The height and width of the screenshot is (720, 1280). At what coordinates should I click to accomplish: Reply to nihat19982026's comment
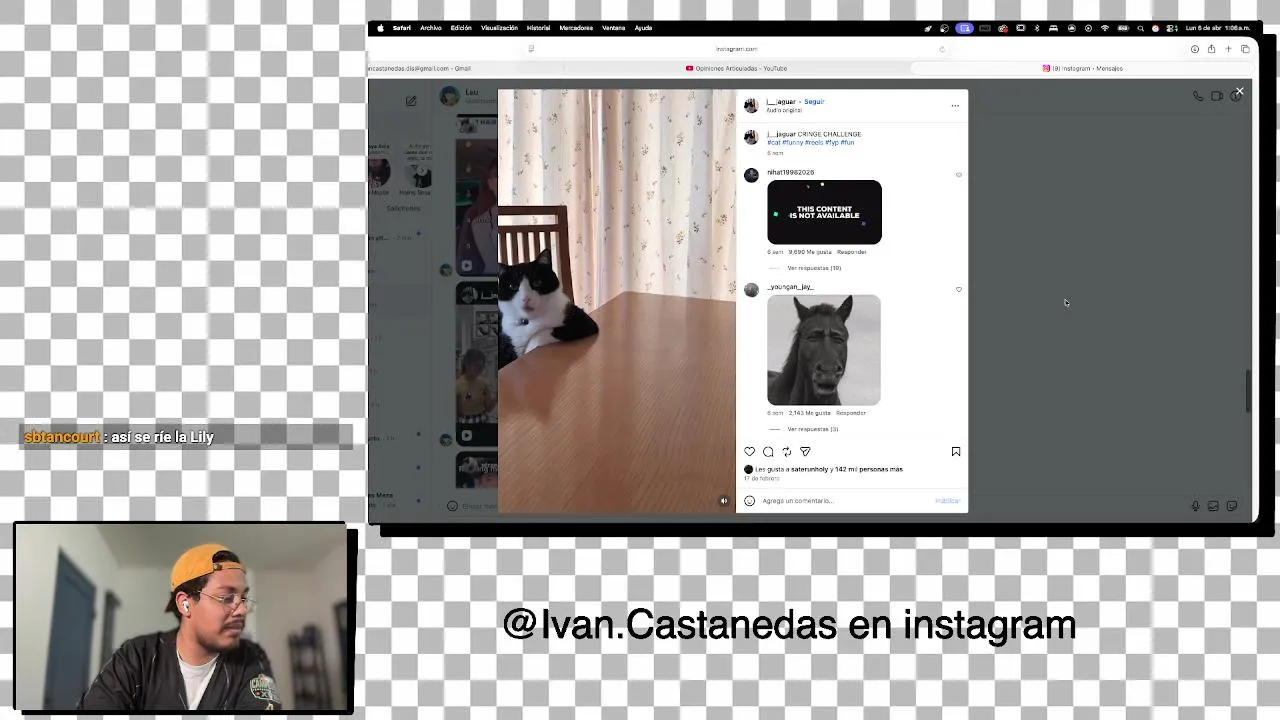tap(851, 252)
